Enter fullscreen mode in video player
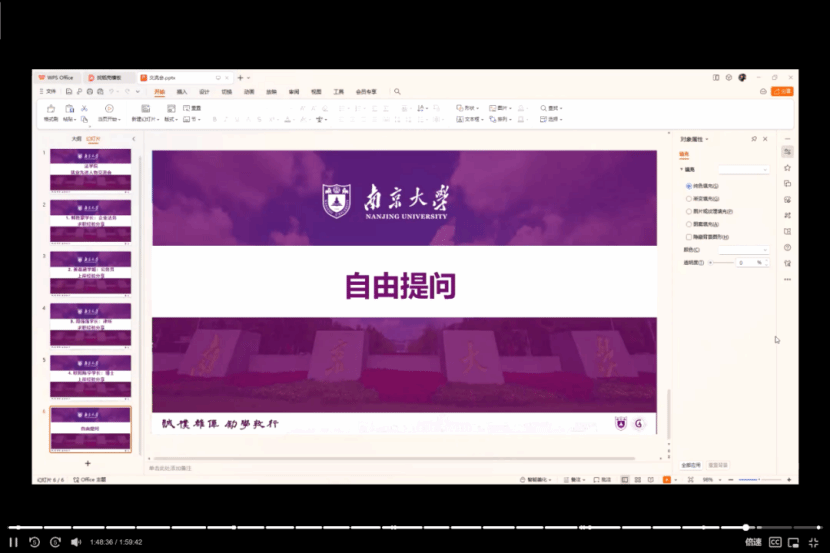The width and height of the screenshot is (830, 554). (x=813, y=542)
